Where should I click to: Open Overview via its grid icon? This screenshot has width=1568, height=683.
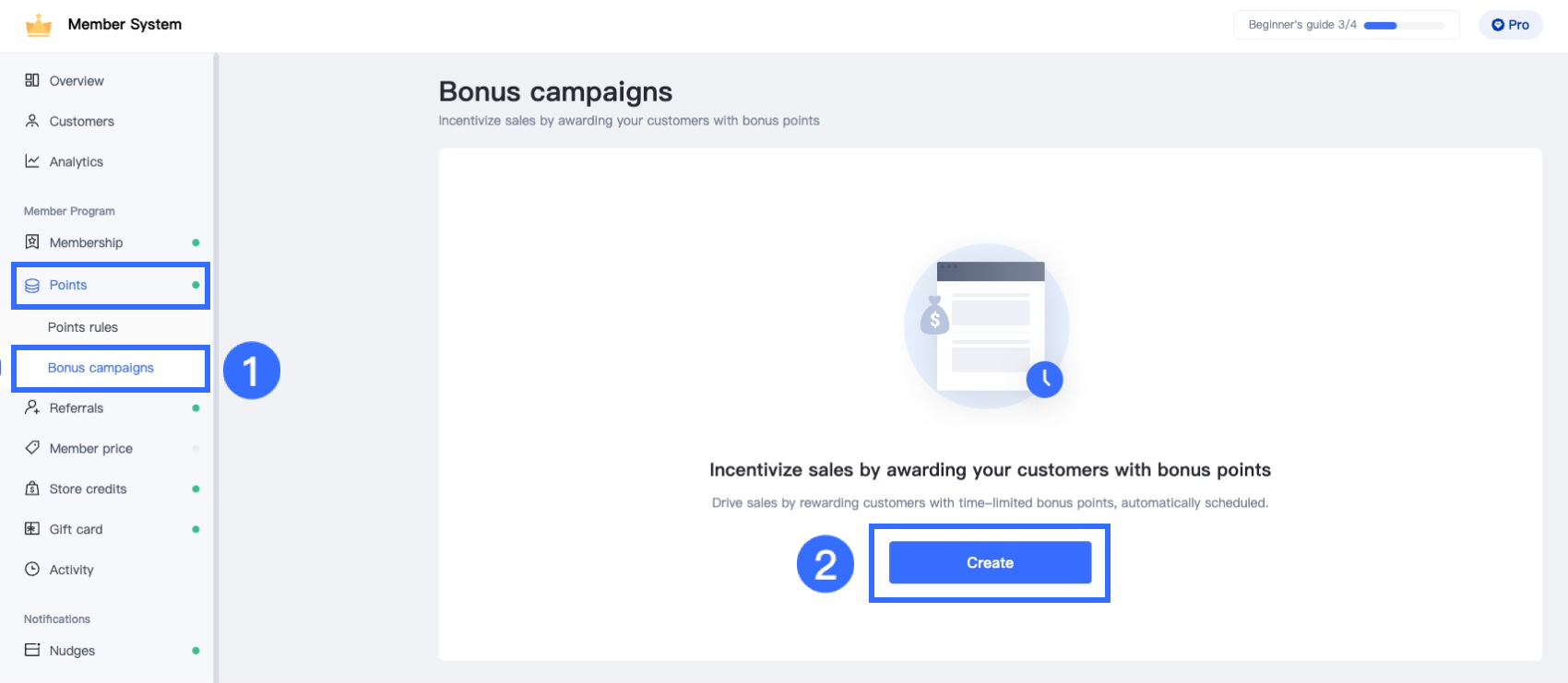pos(32,80)
